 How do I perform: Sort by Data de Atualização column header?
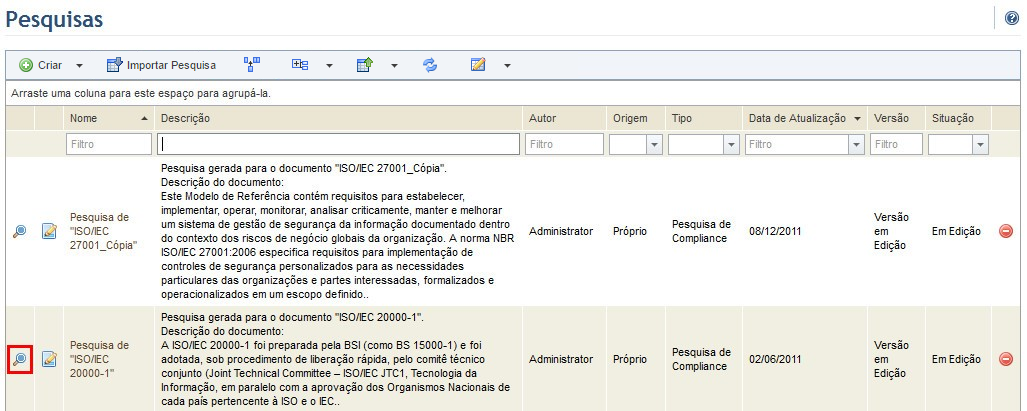coord(805,118)
